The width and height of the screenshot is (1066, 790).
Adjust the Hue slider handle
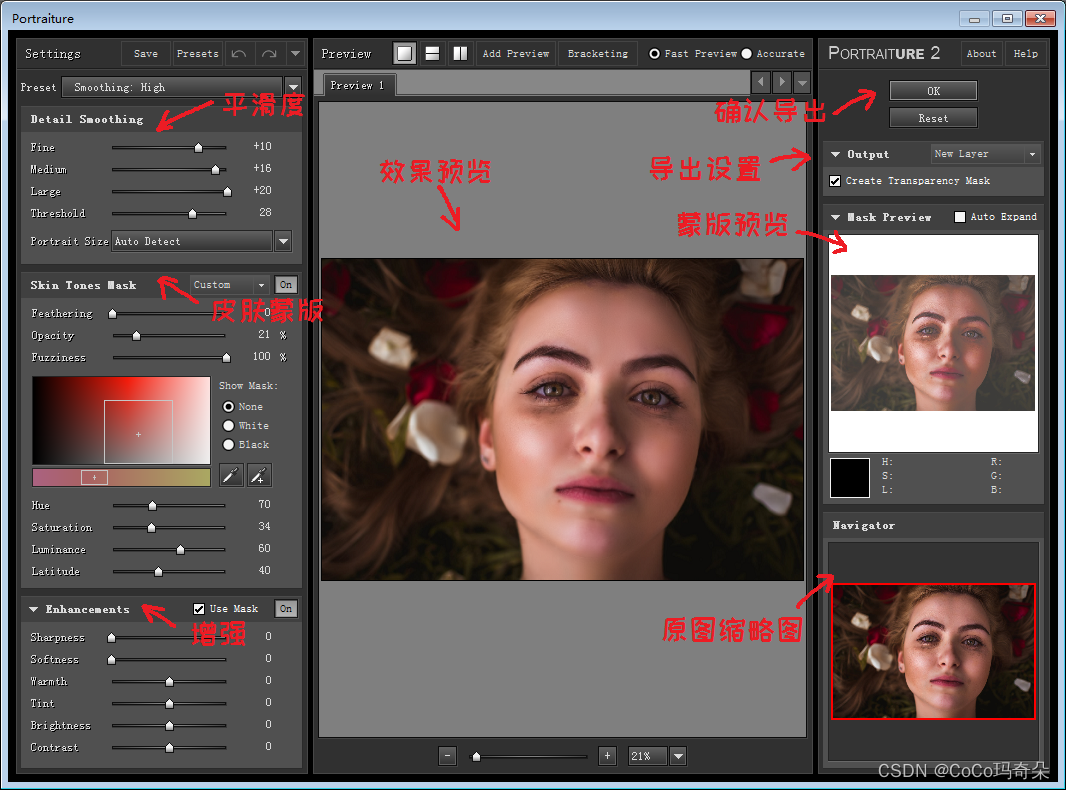coord(152,505)
